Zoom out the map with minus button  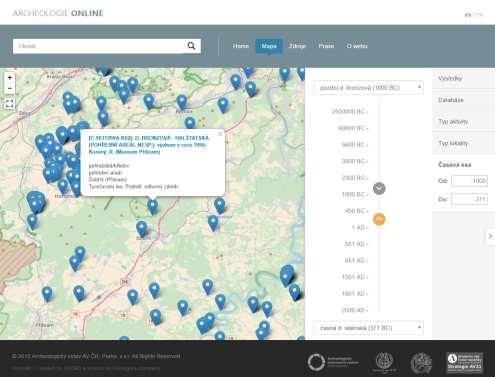pyautogui.click(x=10, y=88)
